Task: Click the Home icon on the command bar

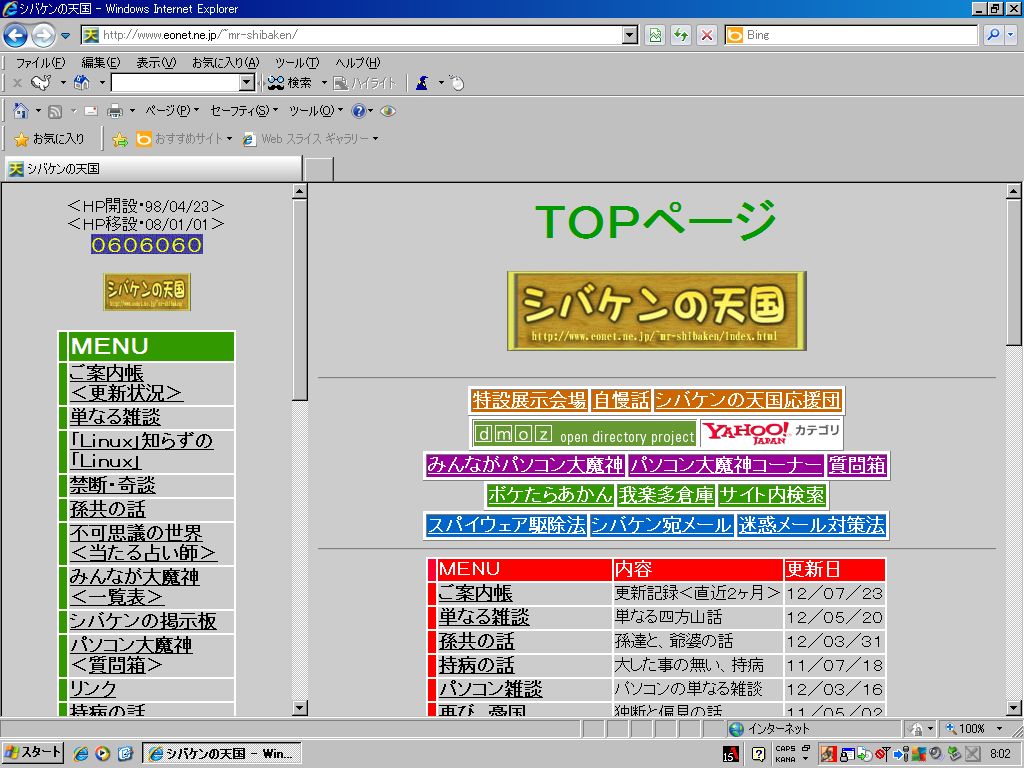Action: pyautogui.click(x=21, y=111)
